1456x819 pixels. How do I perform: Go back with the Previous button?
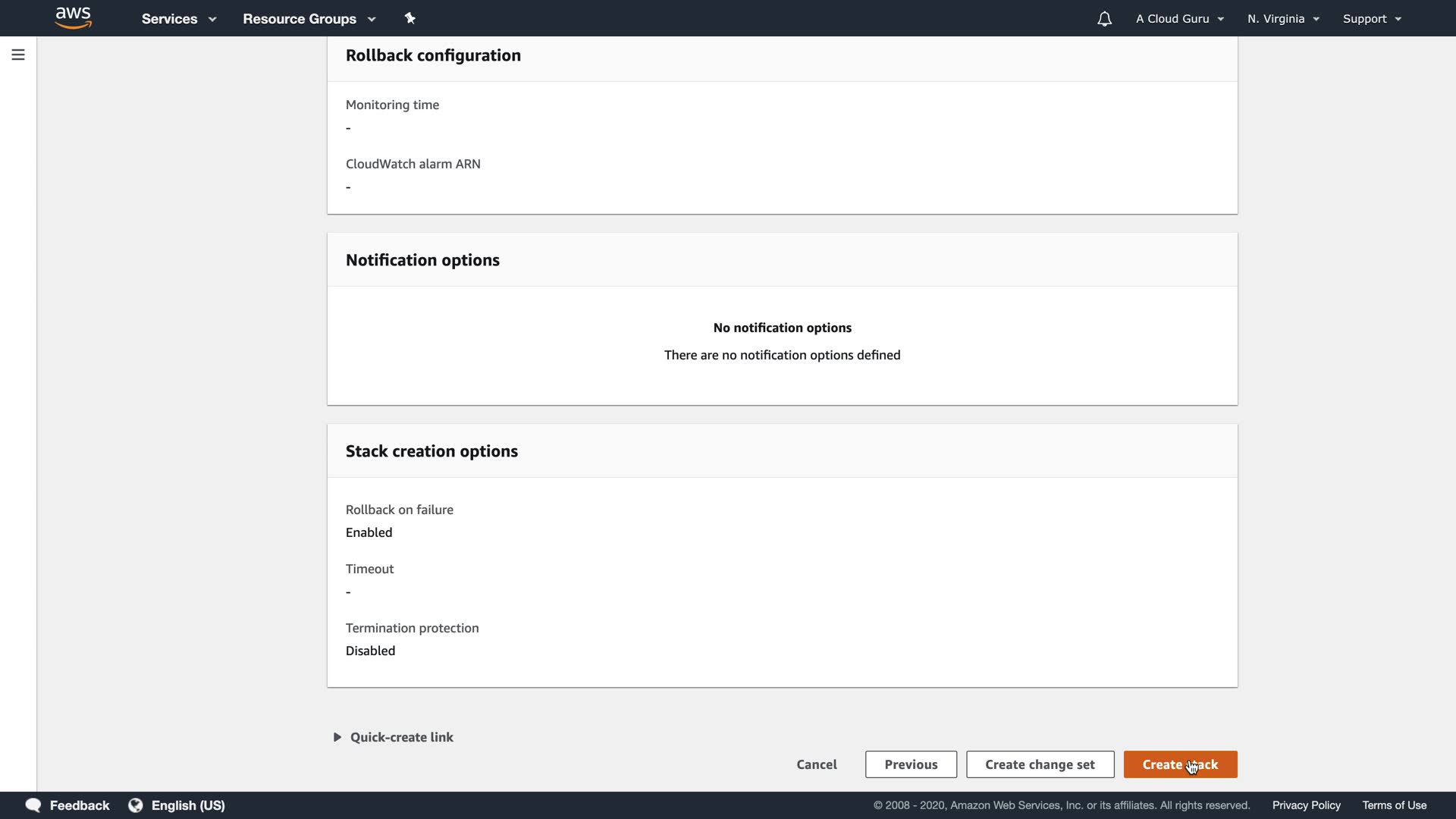[911, 764]
